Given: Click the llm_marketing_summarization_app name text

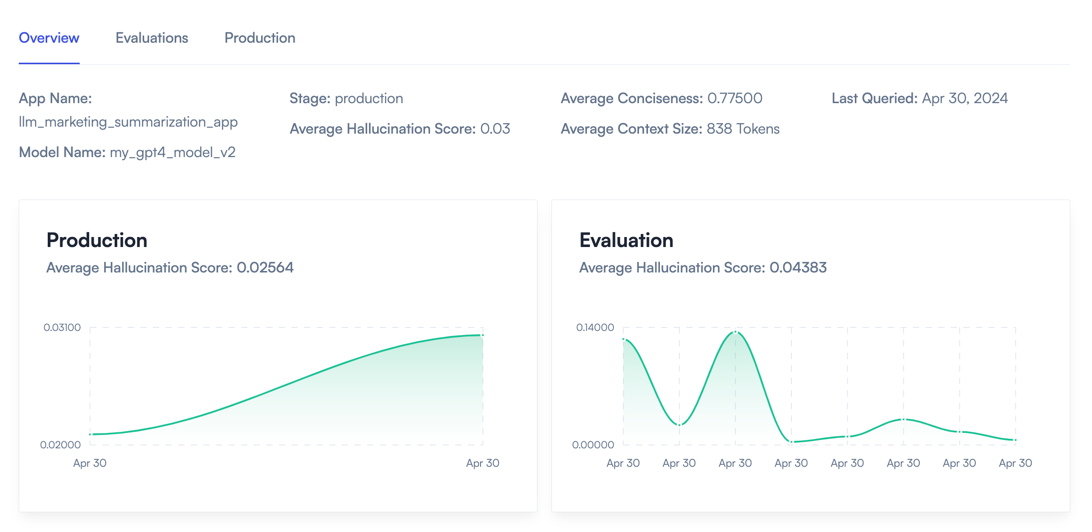Looking at the screenshot, I should pos(128,122).
